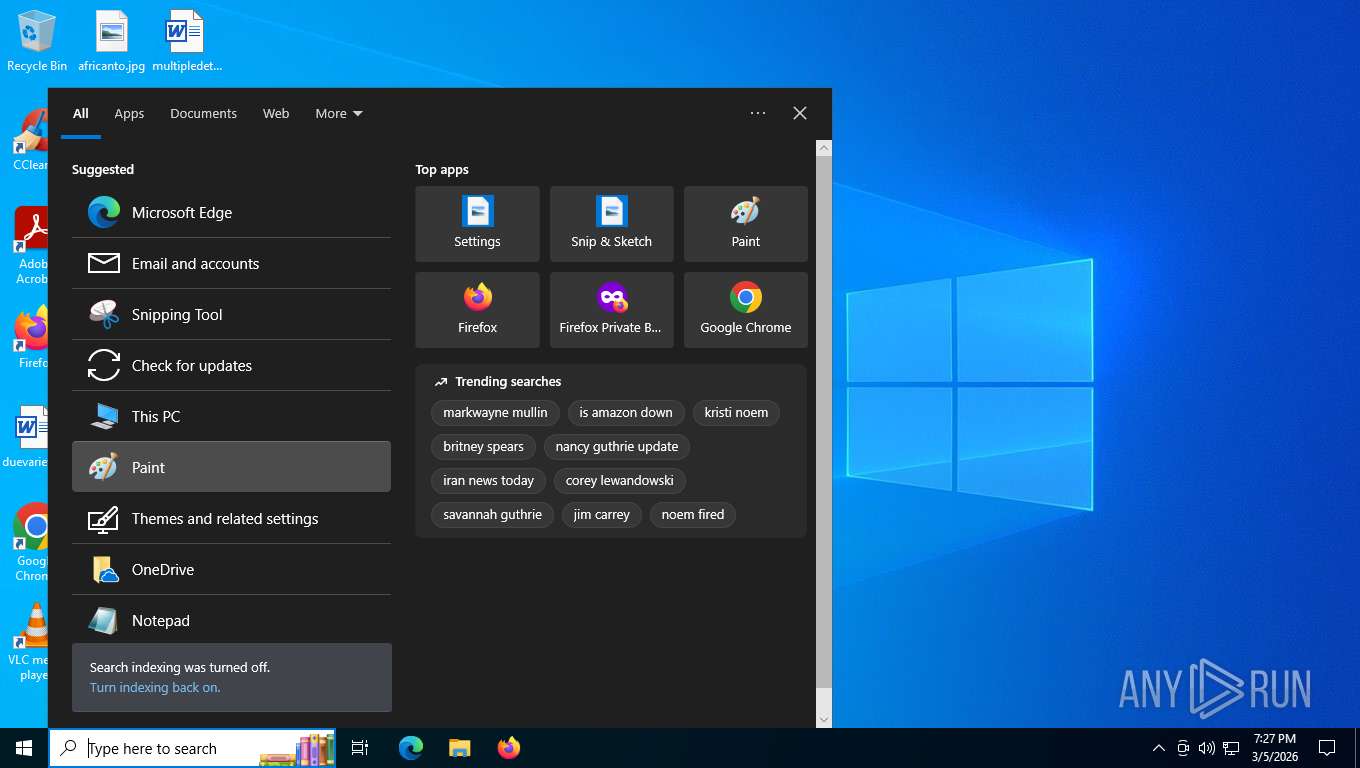1360x768 pixels.
Task: Open Notepad from Suggested list
Action: [231, 620]
